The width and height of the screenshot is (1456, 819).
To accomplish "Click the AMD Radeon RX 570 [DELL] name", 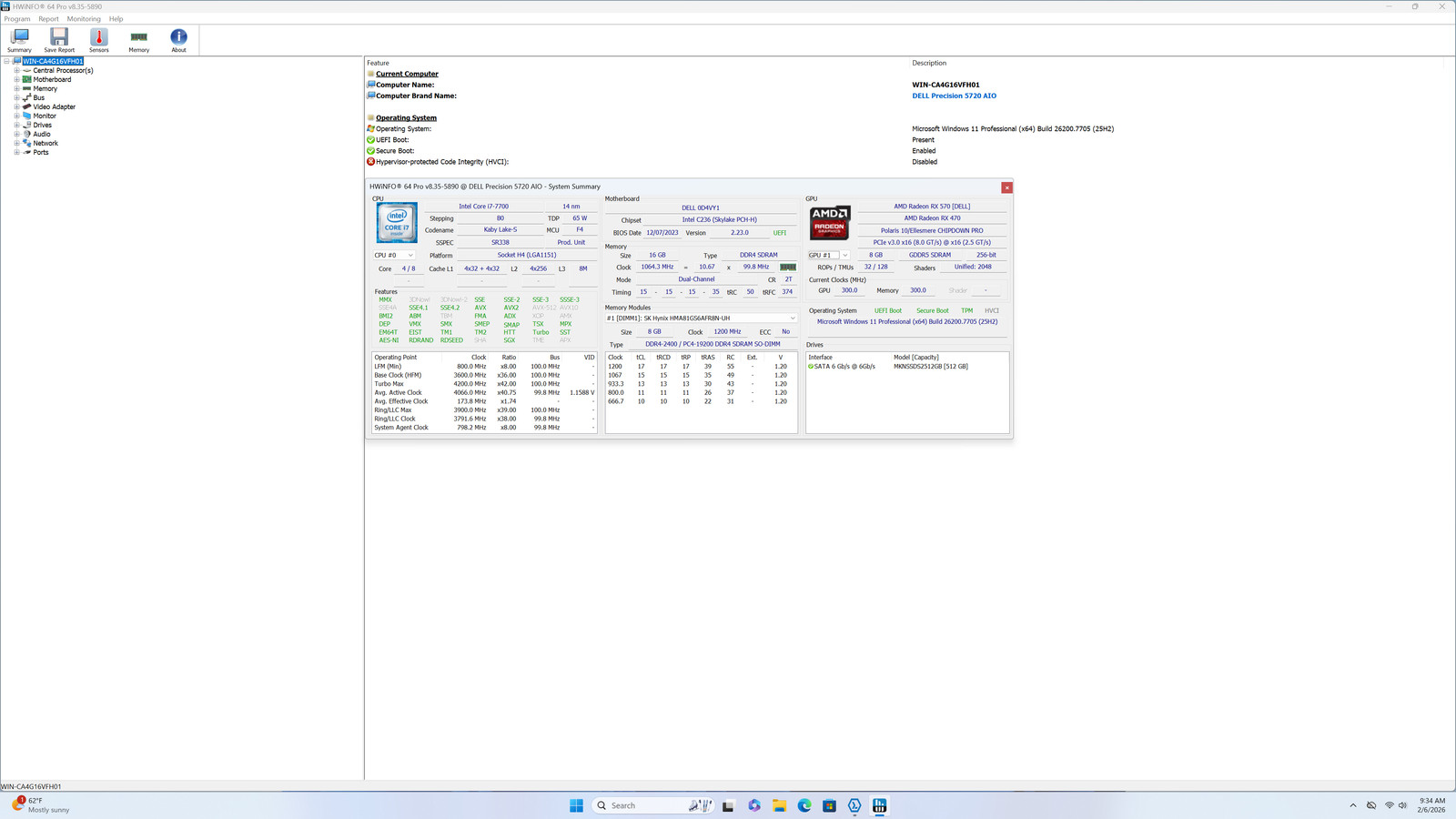I will pos(932,207).
